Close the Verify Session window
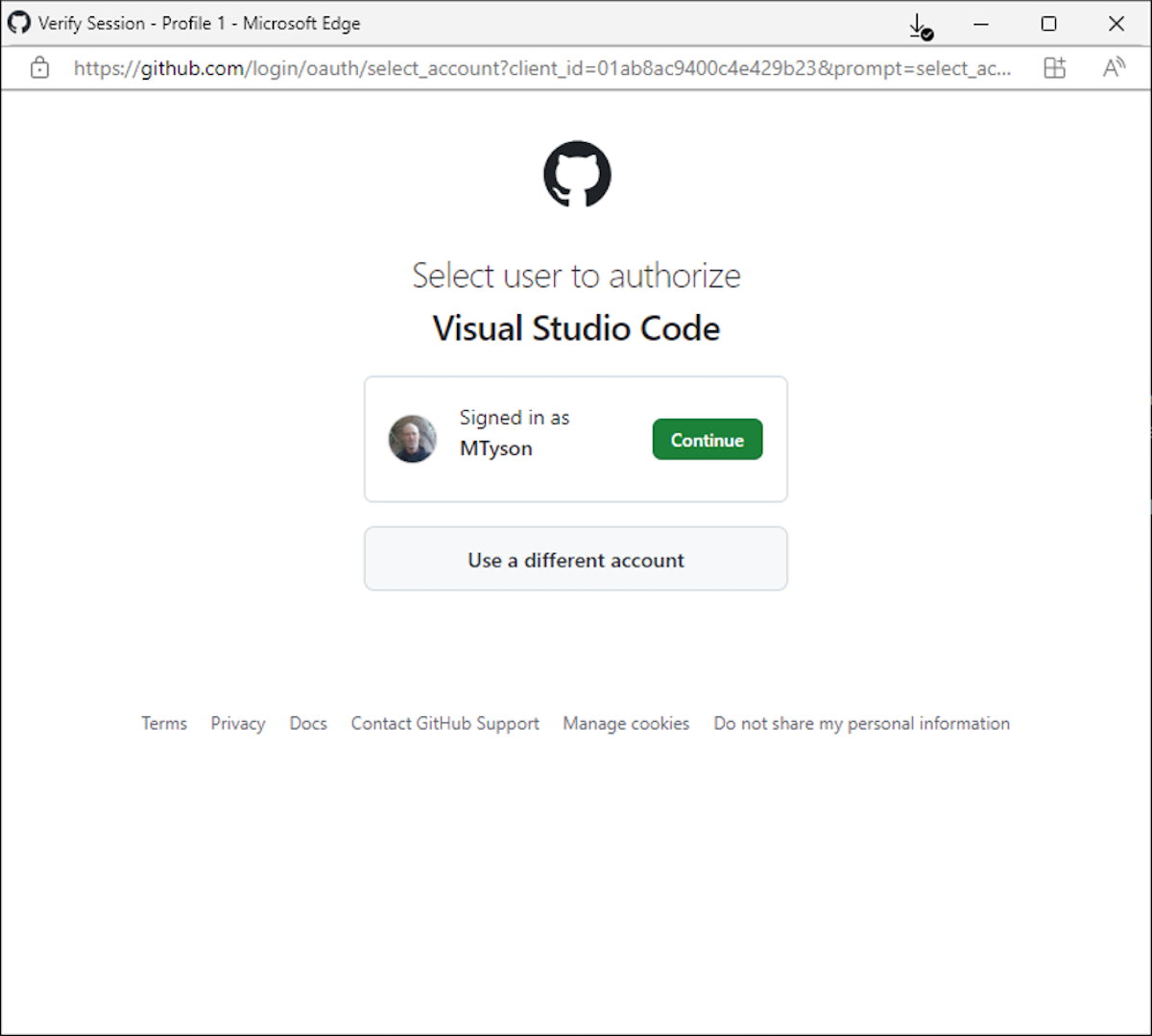Screen dimensions: 1152x1036 coord(1116,24)
